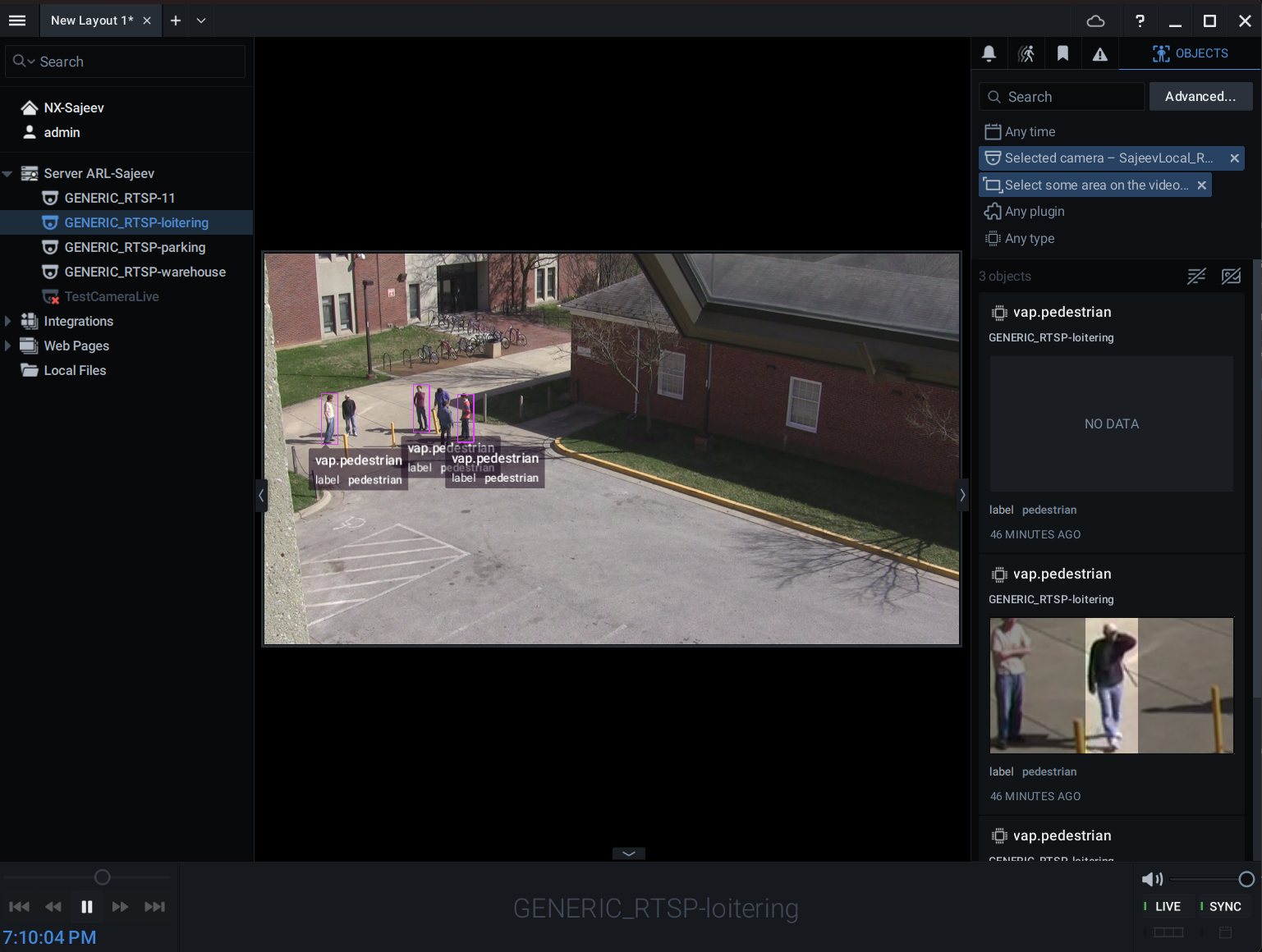Toggle SYNC streams mode
The image size is (1262, 952).
tap(1220, 906)
